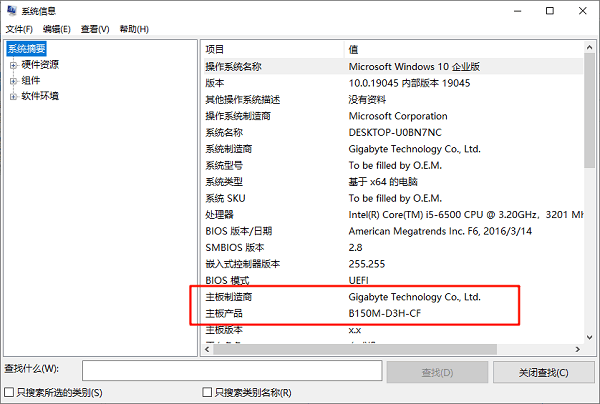600x404 pixels.
Task: Click the B150M-D3H-CF value
Action: coord(385,313)
